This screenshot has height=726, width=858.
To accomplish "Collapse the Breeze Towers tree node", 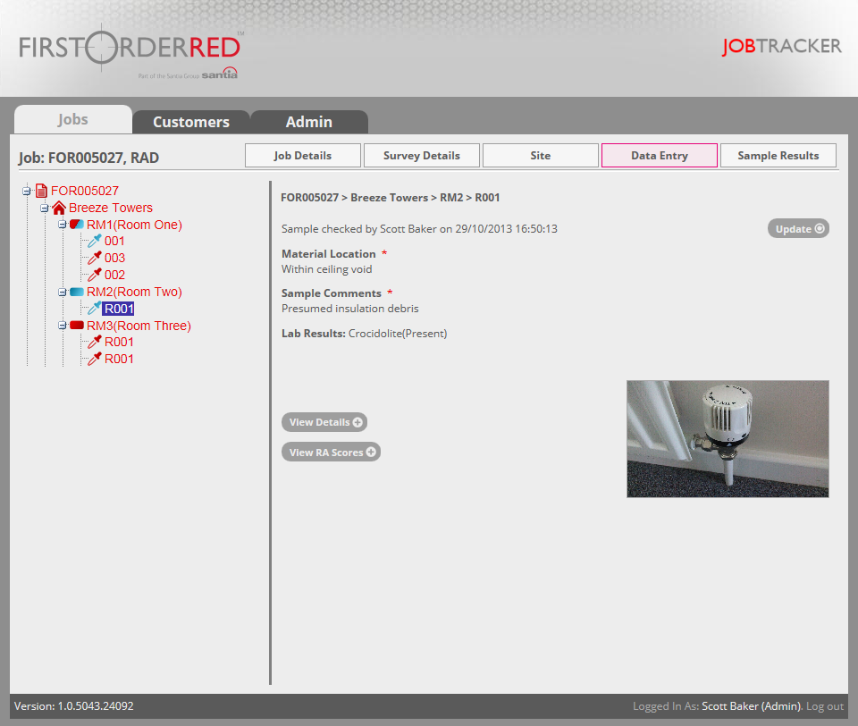I will 45,208.
